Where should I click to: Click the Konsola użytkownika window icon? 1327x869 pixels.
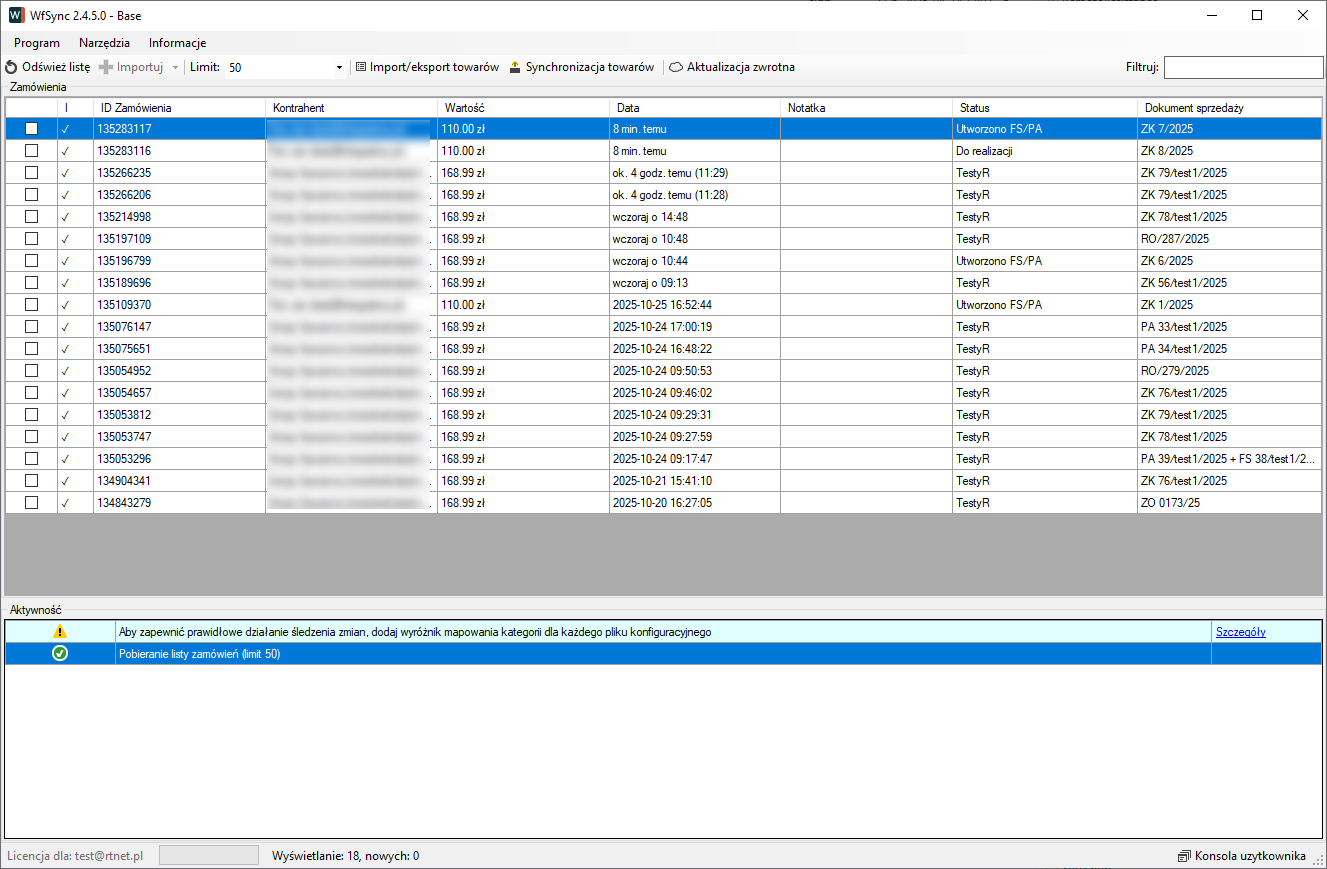[x=1184, y=856]
